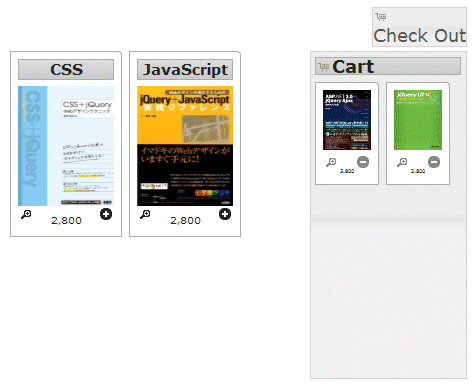476x386 pixels.
Task: Open the CSS+jQuery book cover image
Action: point(66,146)
